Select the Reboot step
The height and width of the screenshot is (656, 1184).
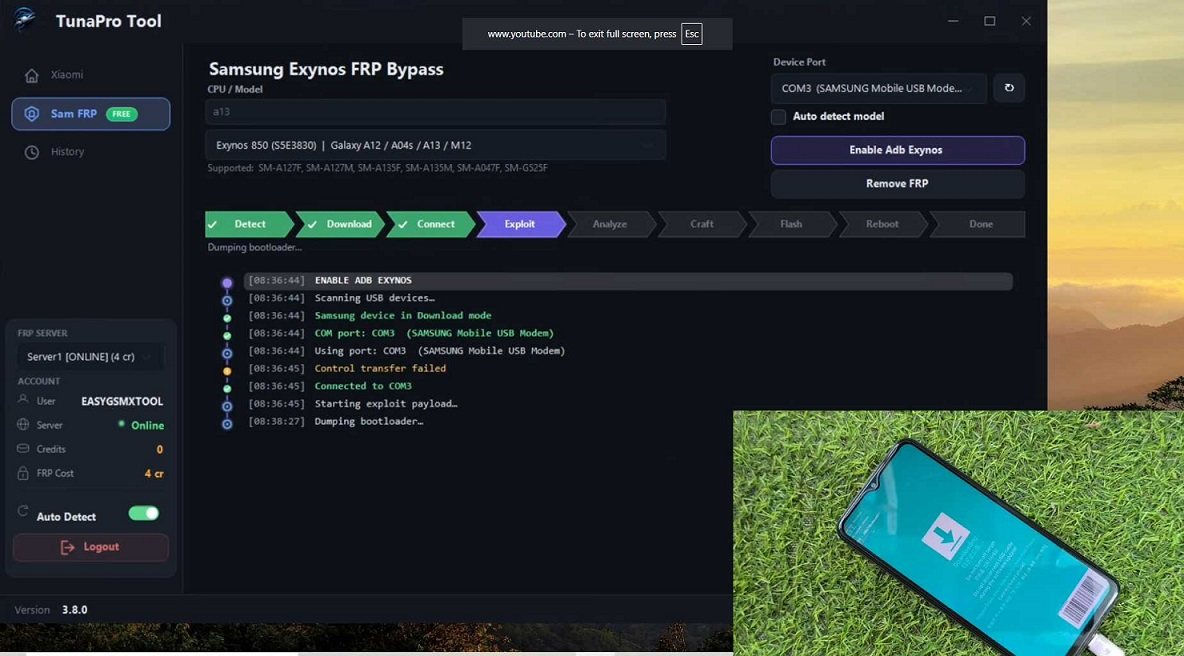(x=882, y=224)
